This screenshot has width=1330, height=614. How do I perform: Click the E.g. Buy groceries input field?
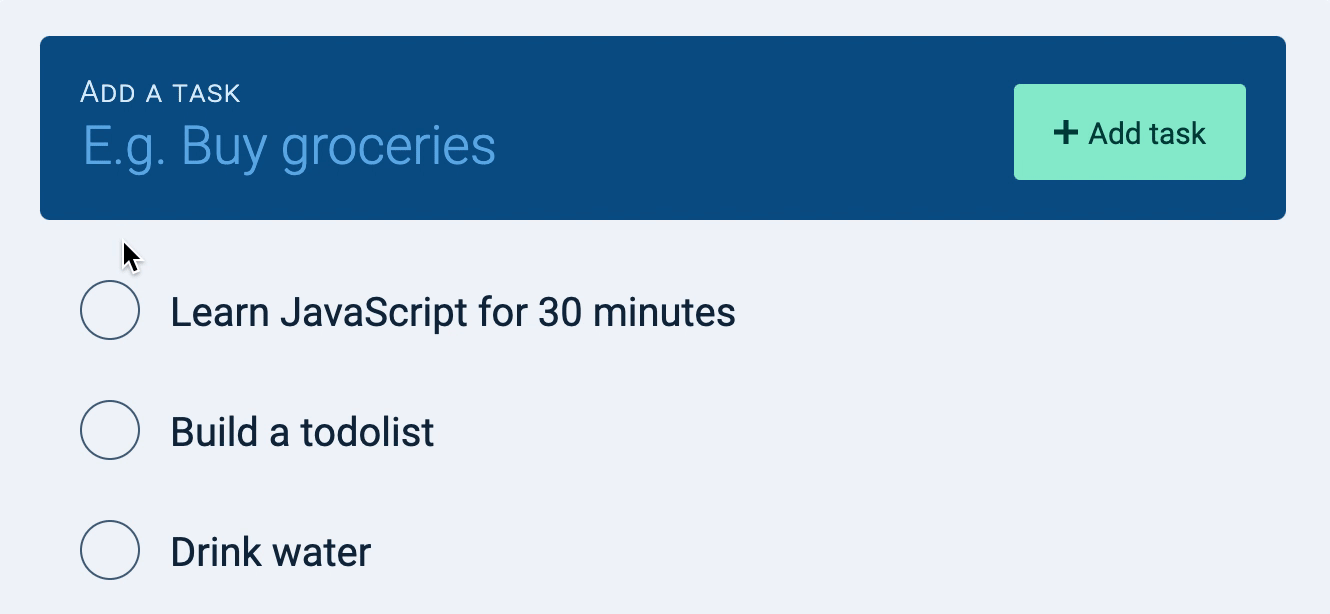pos(290,143)
